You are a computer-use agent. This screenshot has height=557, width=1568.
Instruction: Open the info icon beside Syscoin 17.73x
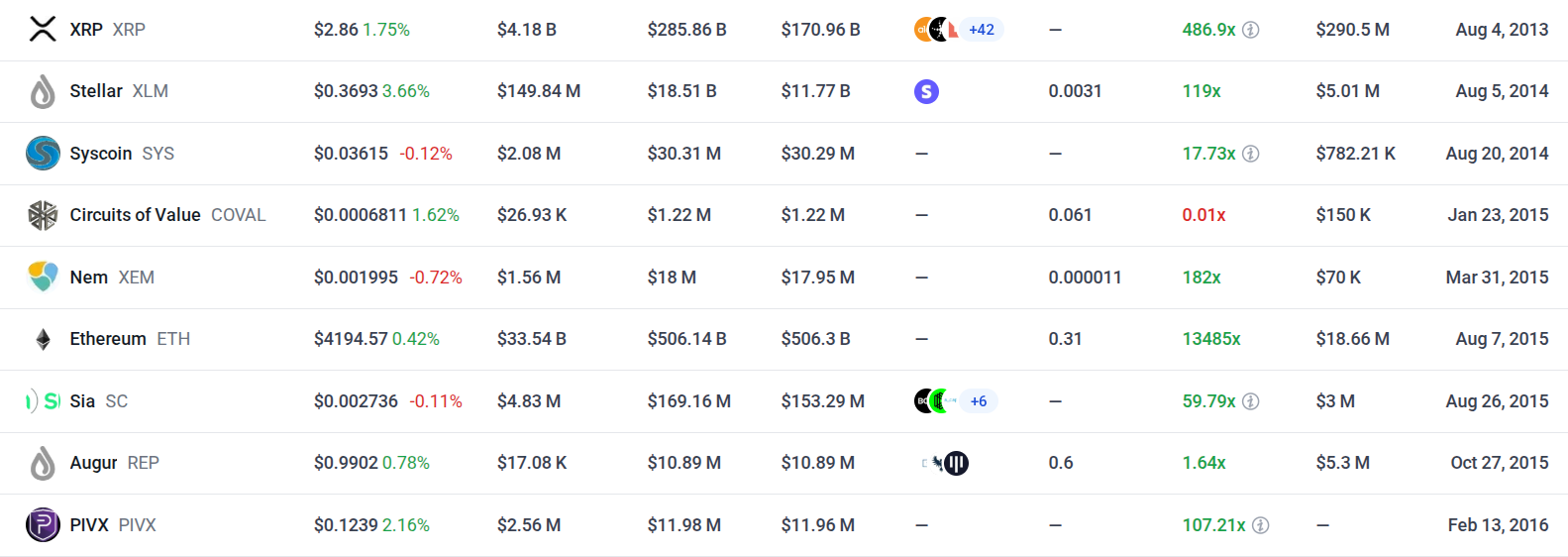click(x=1251, y=154)
